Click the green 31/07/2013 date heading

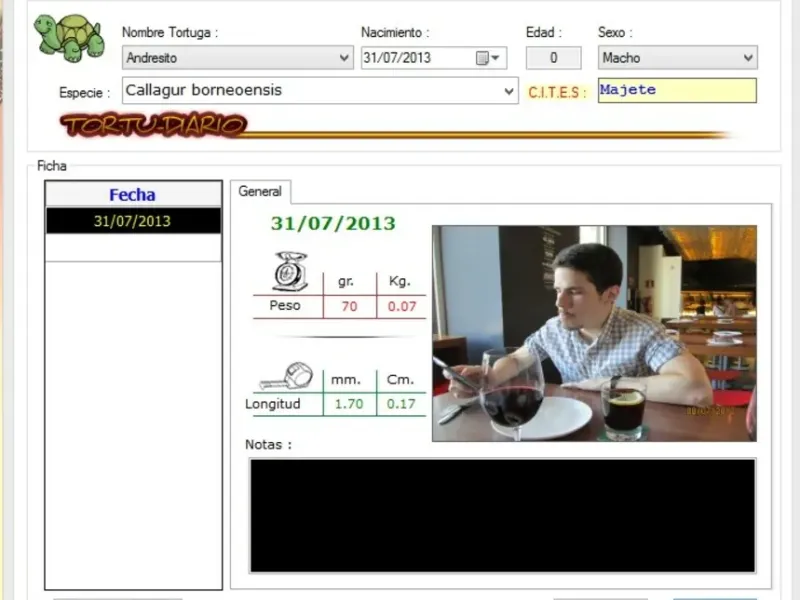click(x=333, y=223)
